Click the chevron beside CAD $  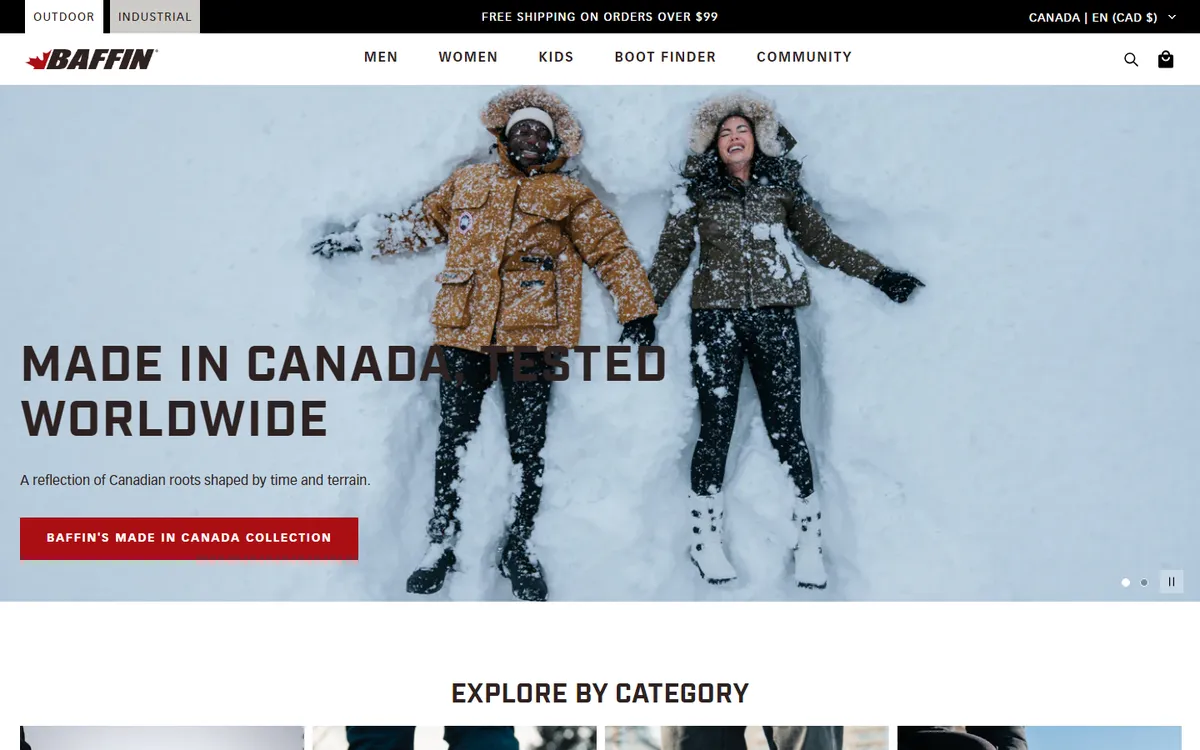pyautogui.click(x=1172, y=17)
